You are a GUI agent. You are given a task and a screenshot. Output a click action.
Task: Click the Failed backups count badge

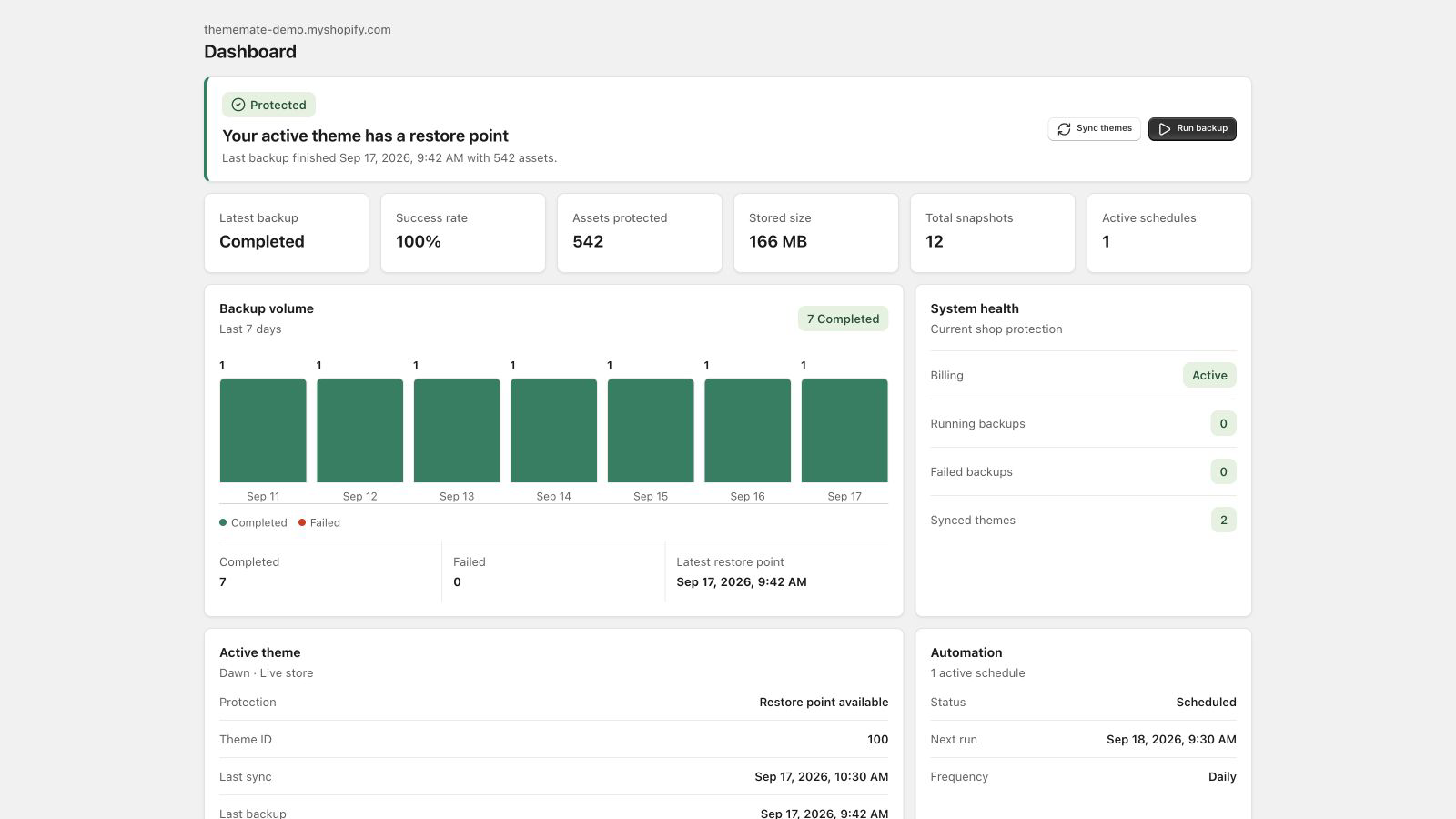pyautogui.click(x=1223, y=471)
